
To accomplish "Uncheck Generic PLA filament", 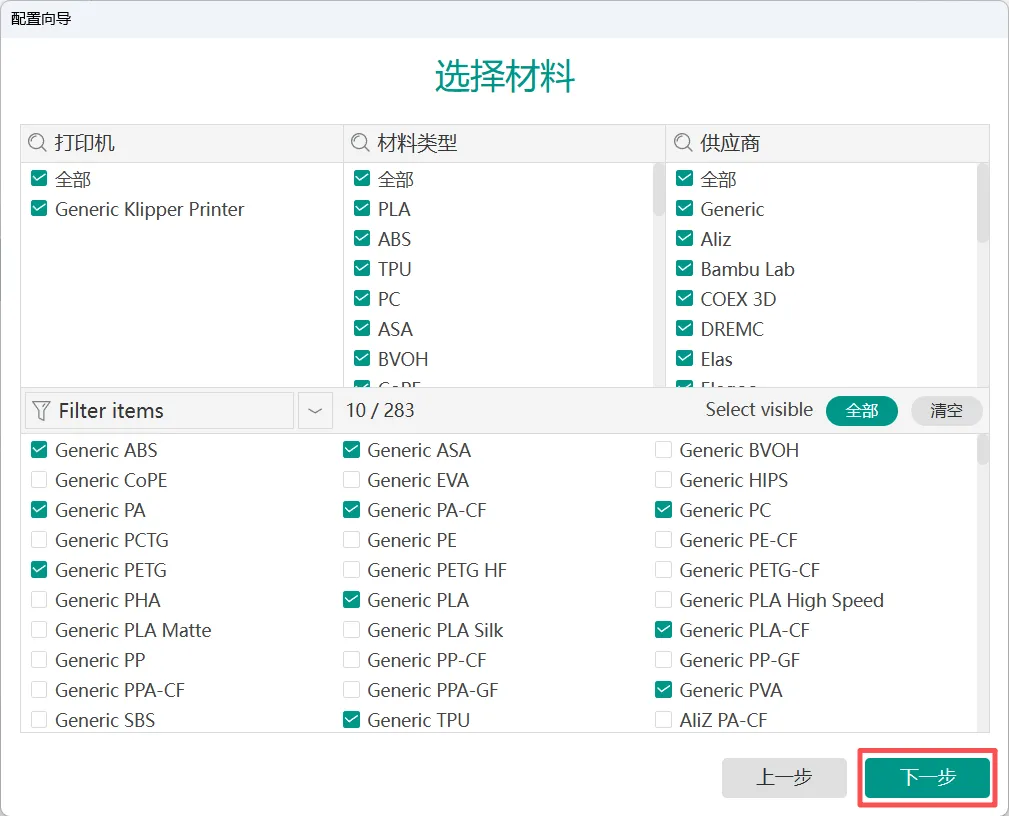I will tap(351, 600).
